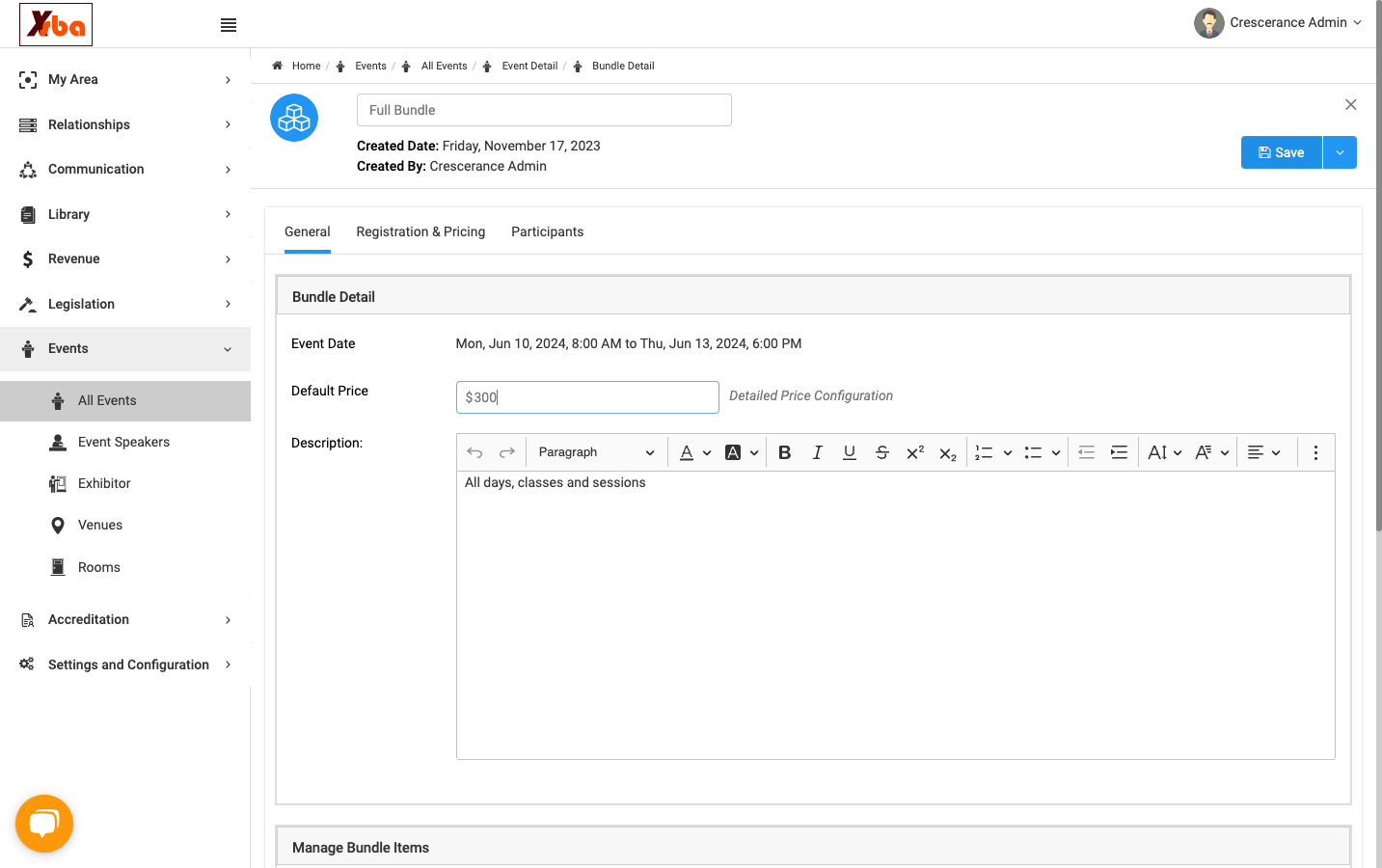The width and height of the screenshot is (1382, 868).
Task: Open Detailed Price Configuration link
Action: click(811, 396)
